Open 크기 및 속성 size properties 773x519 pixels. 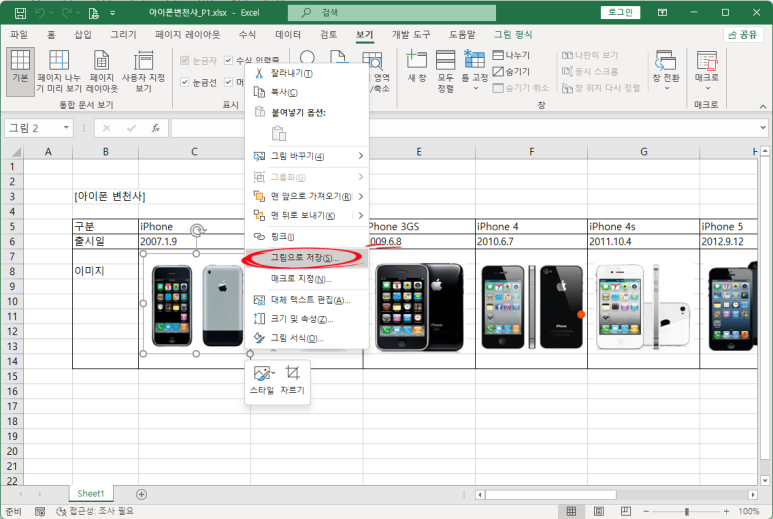(x=307, y=319)
